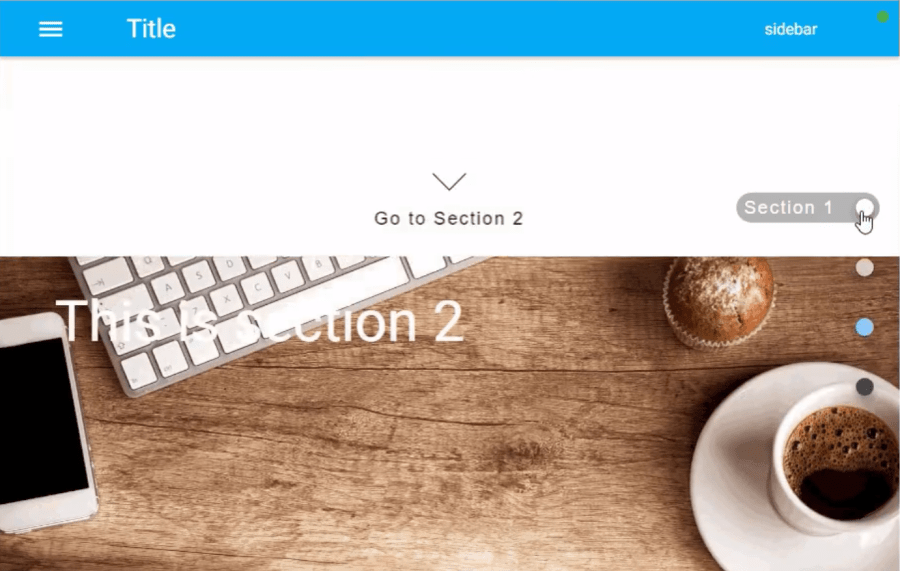Open the hamburger menu icon

[51, 29]
